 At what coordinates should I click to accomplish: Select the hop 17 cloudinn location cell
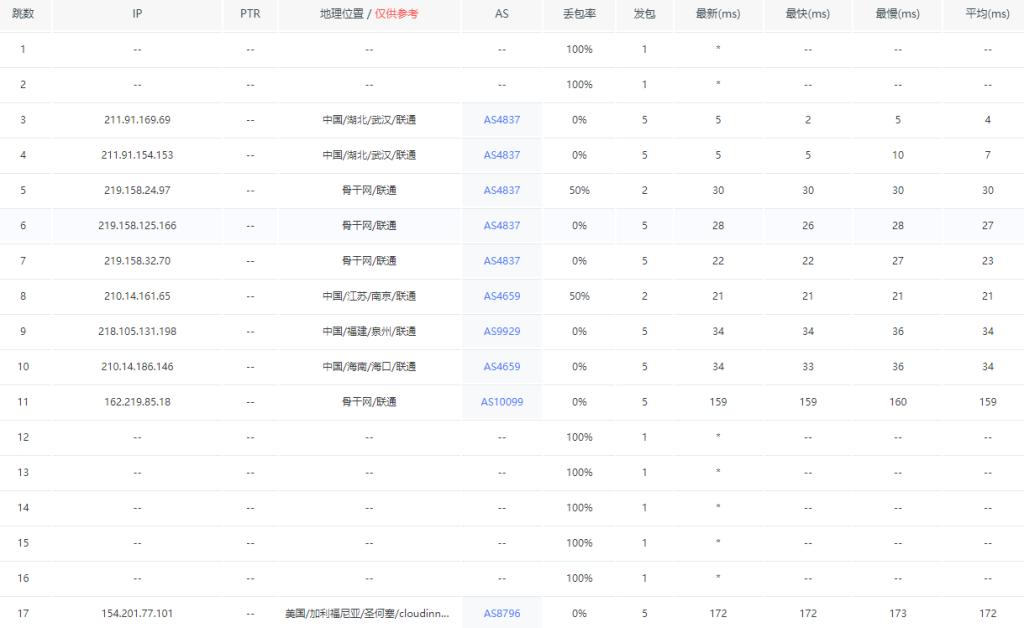click(369, 613)
